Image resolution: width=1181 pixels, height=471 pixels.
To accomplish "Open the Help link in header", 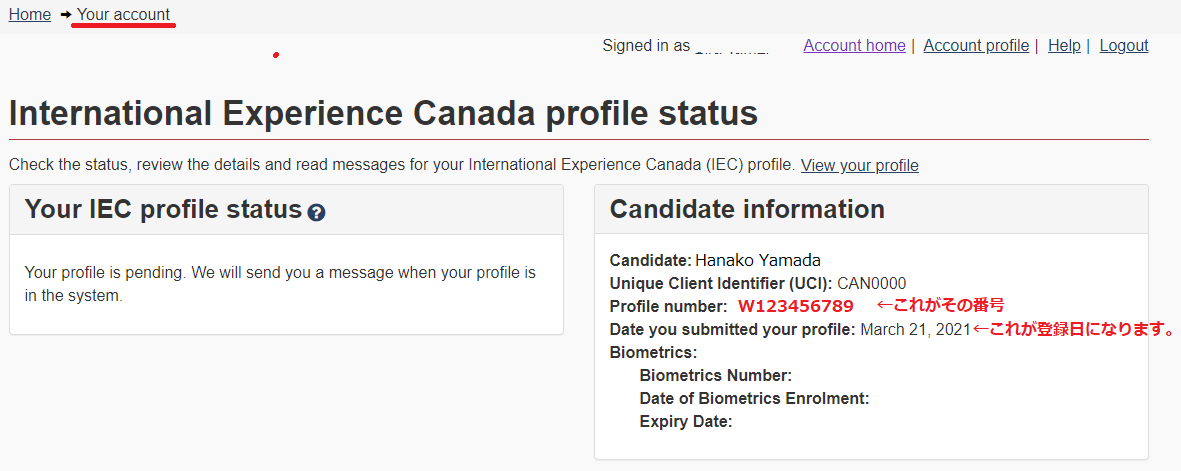I will point(1064,45).
